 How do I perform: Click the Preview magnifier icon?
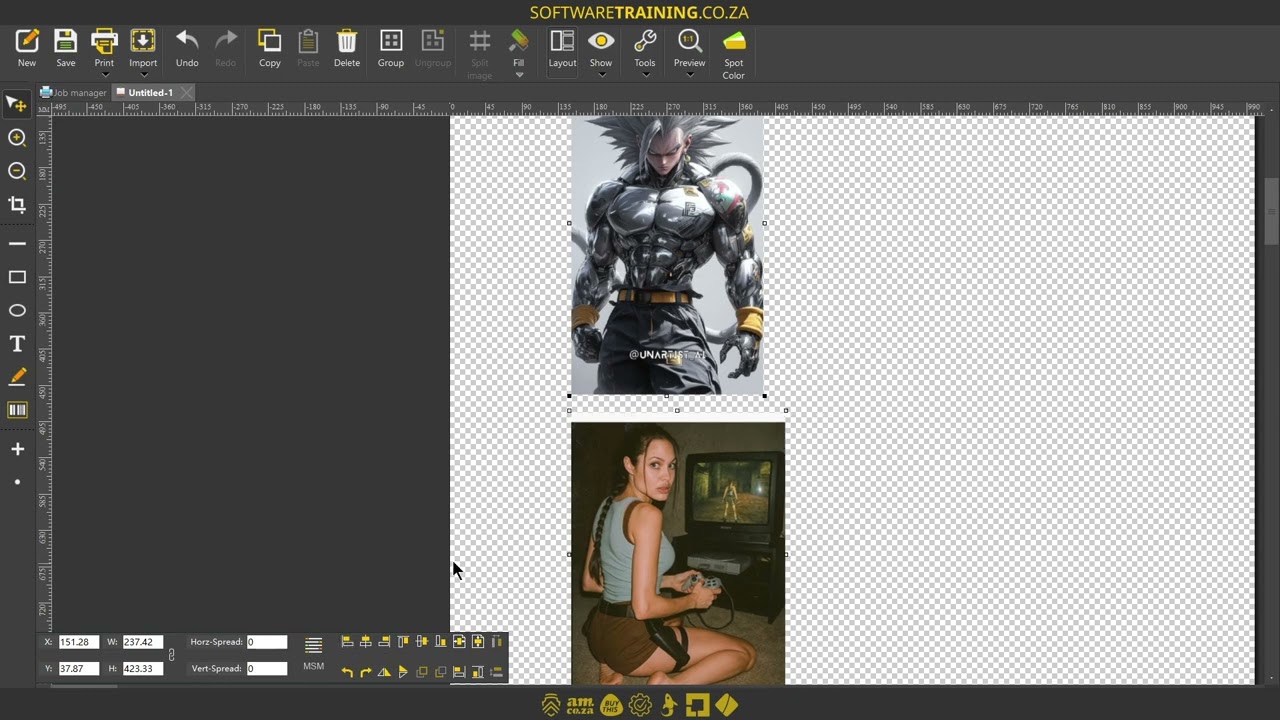(x=689, y=41)
